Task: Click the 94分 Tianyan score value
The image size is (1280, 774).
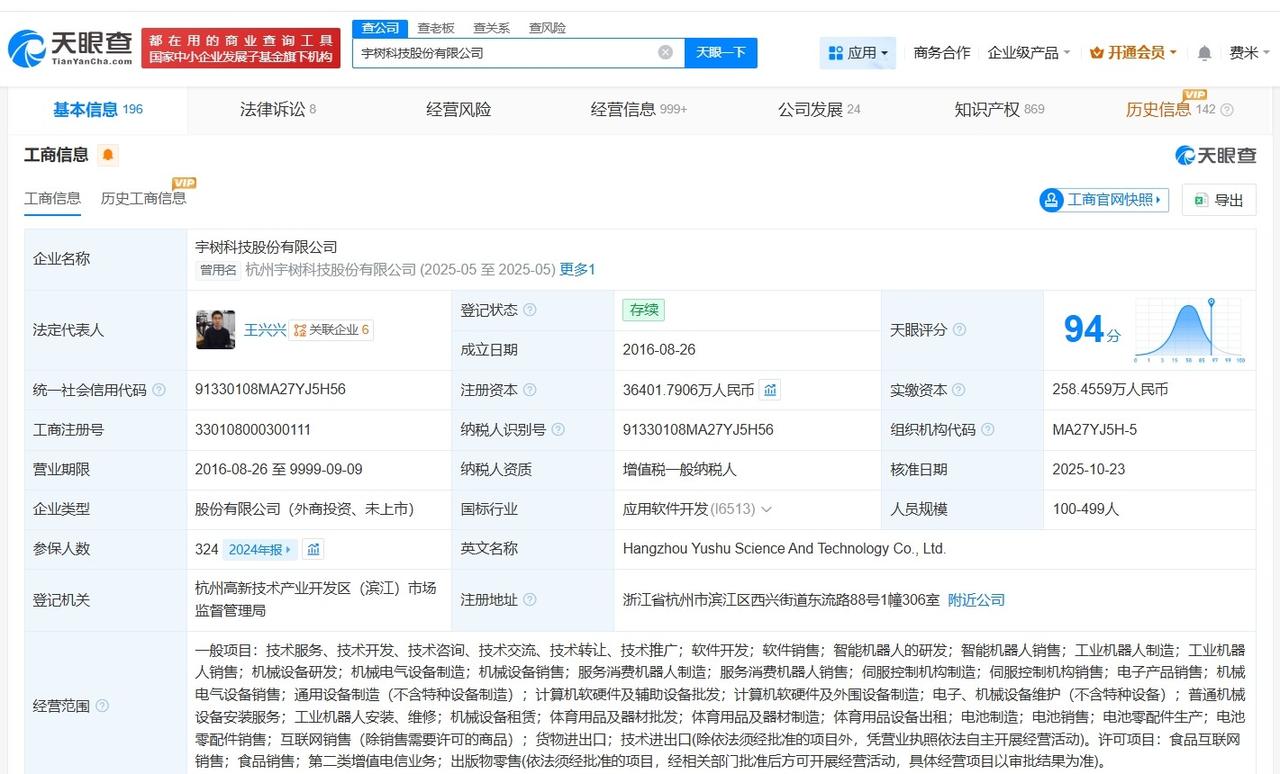Action: tap(1092, 329)
